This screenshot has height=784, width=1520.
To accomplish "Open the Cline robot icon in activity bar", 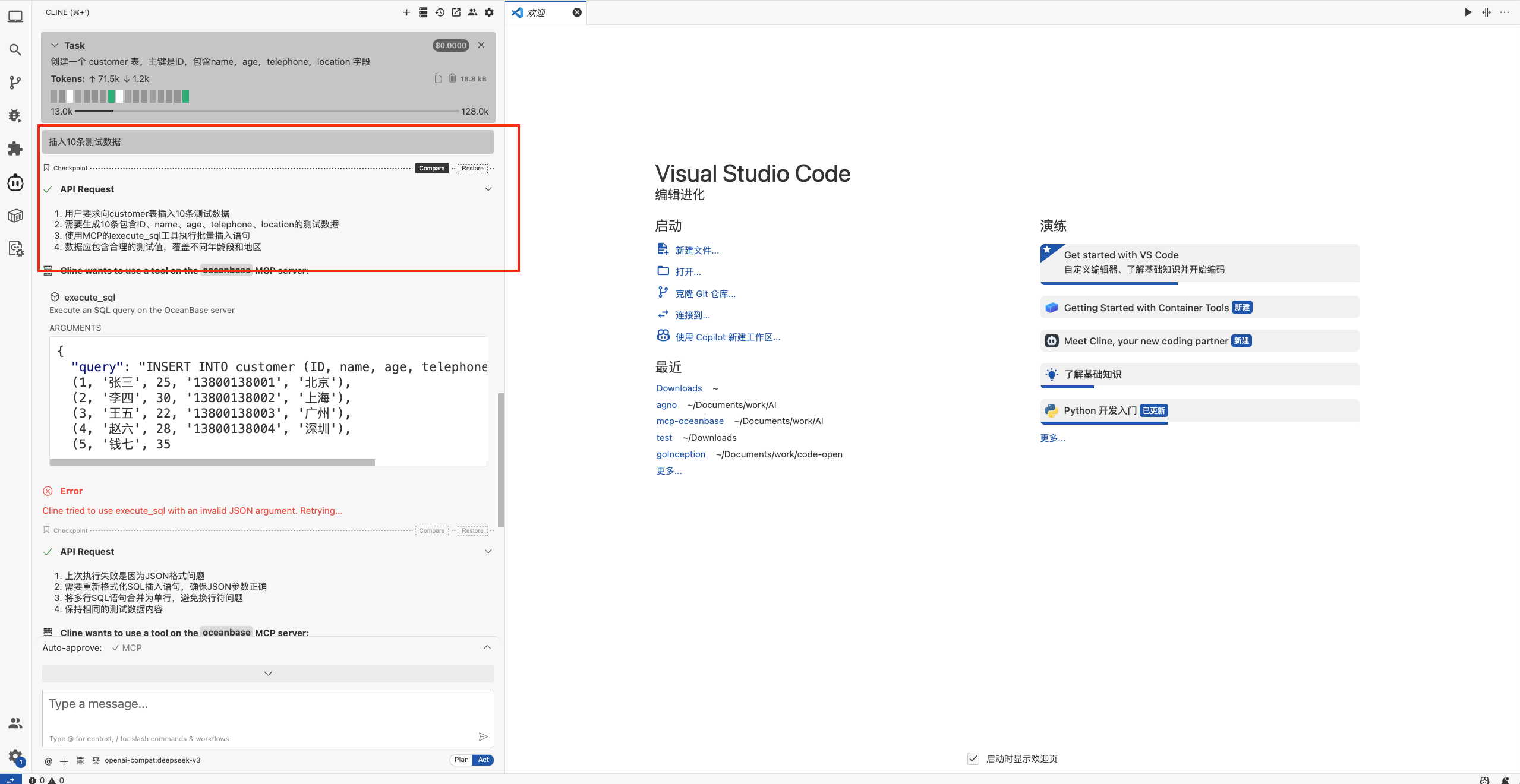I will click(15, 182).
